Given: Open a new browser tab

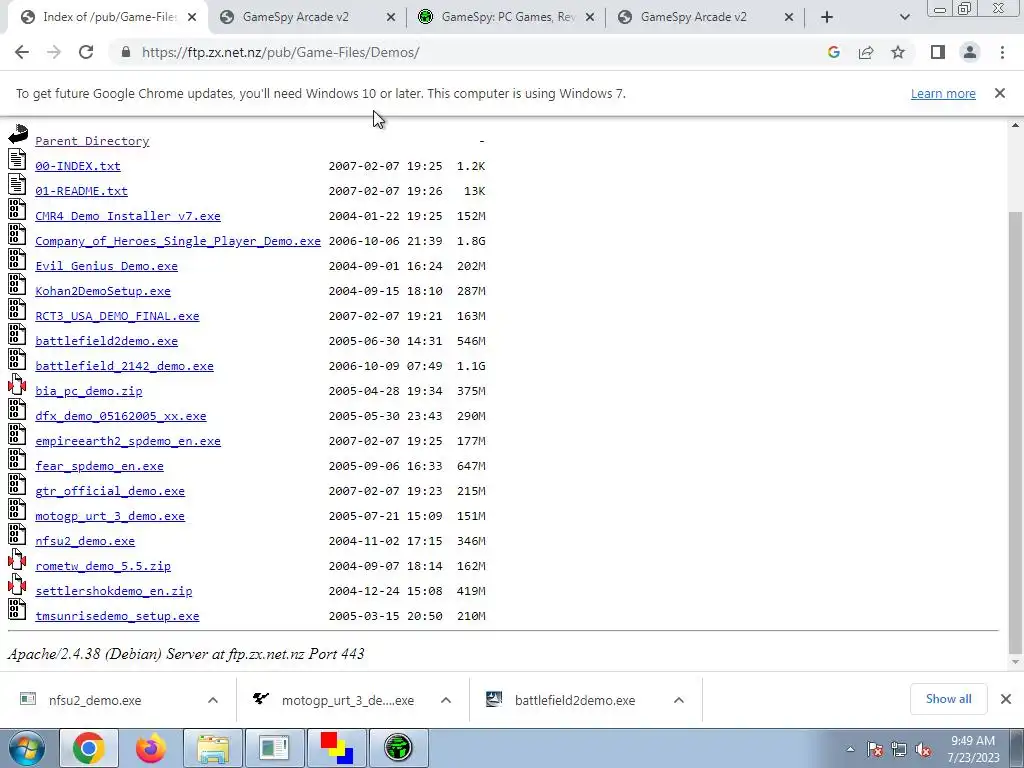Looking at the screenshot, I should (x=827, y=18).
